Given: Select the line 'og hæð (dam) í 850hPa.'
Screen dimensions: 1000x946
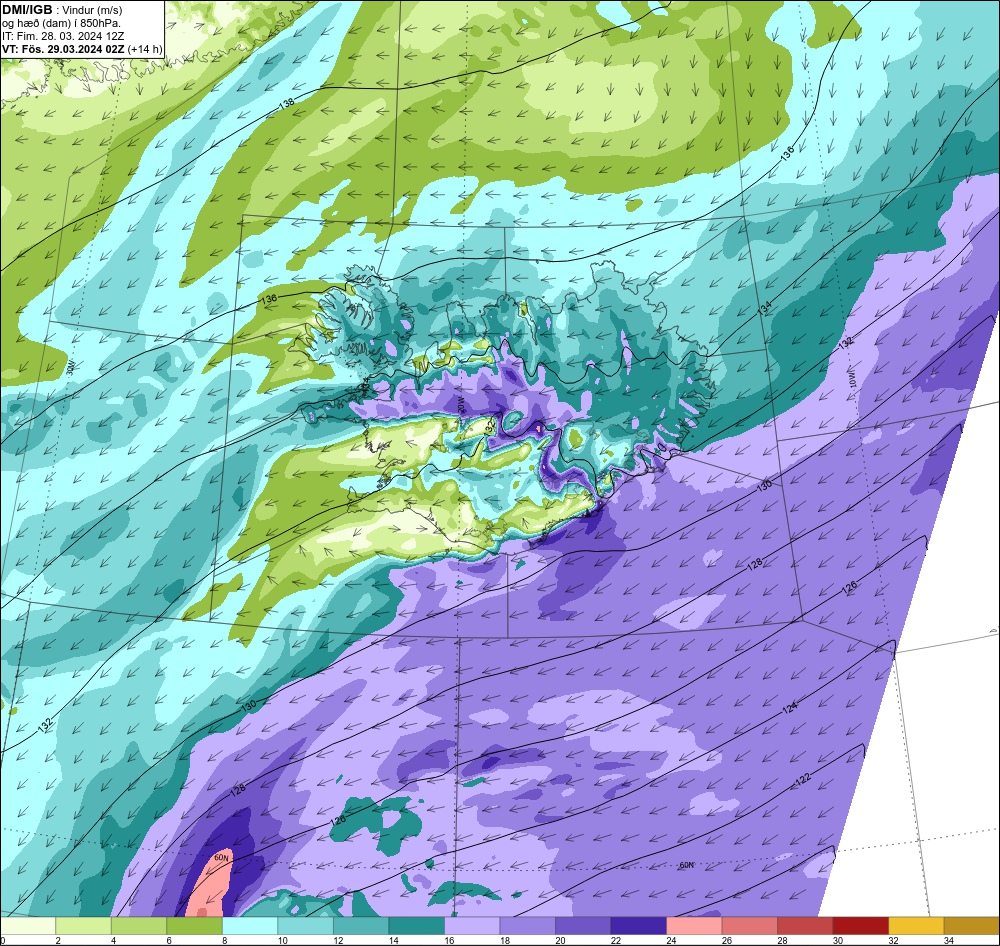Looking at the screenshot, I should [x=62, y=23].
